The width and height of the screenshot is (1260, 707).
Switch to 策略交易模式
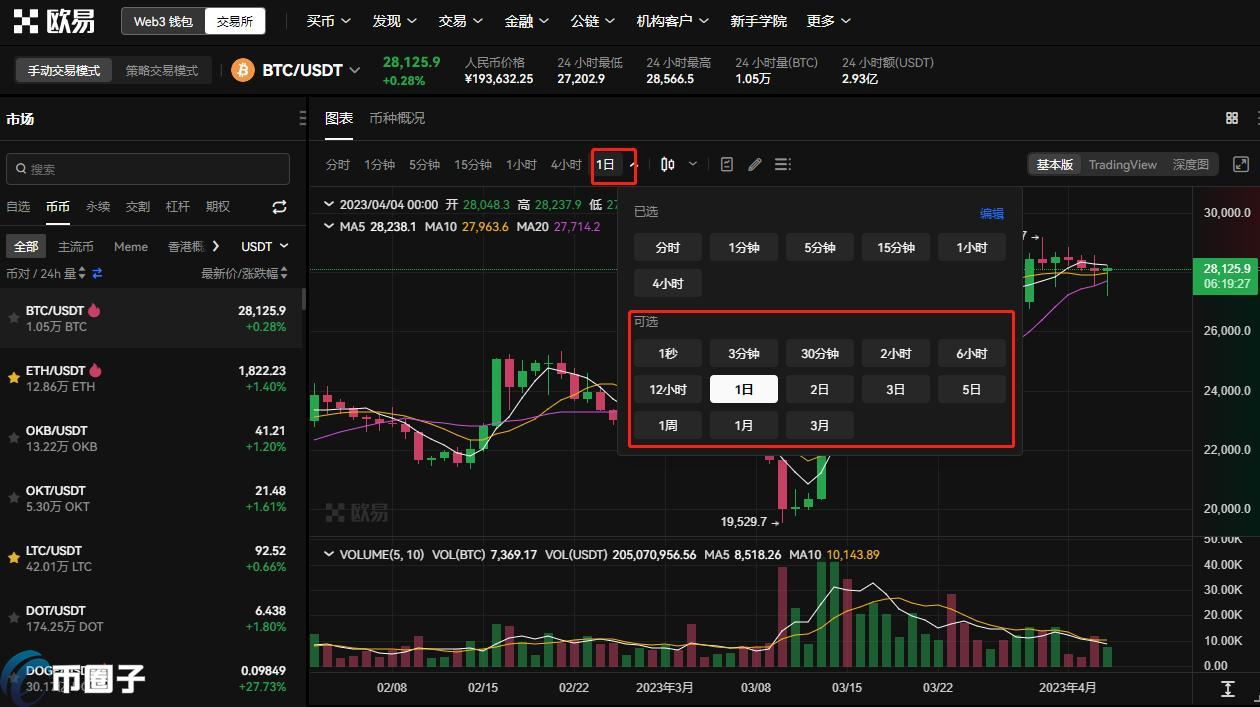coord(162,71)
